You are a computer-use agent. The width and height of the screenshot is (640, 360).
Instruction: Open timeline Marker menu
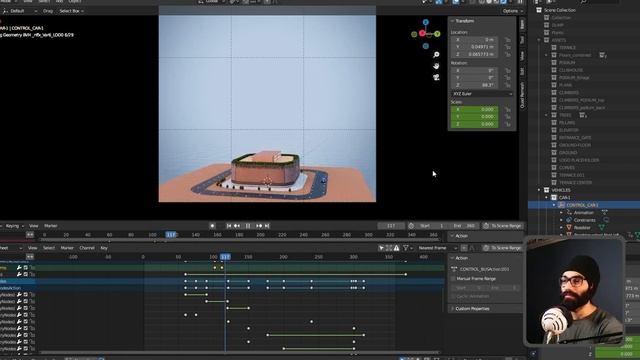[51, 226]
